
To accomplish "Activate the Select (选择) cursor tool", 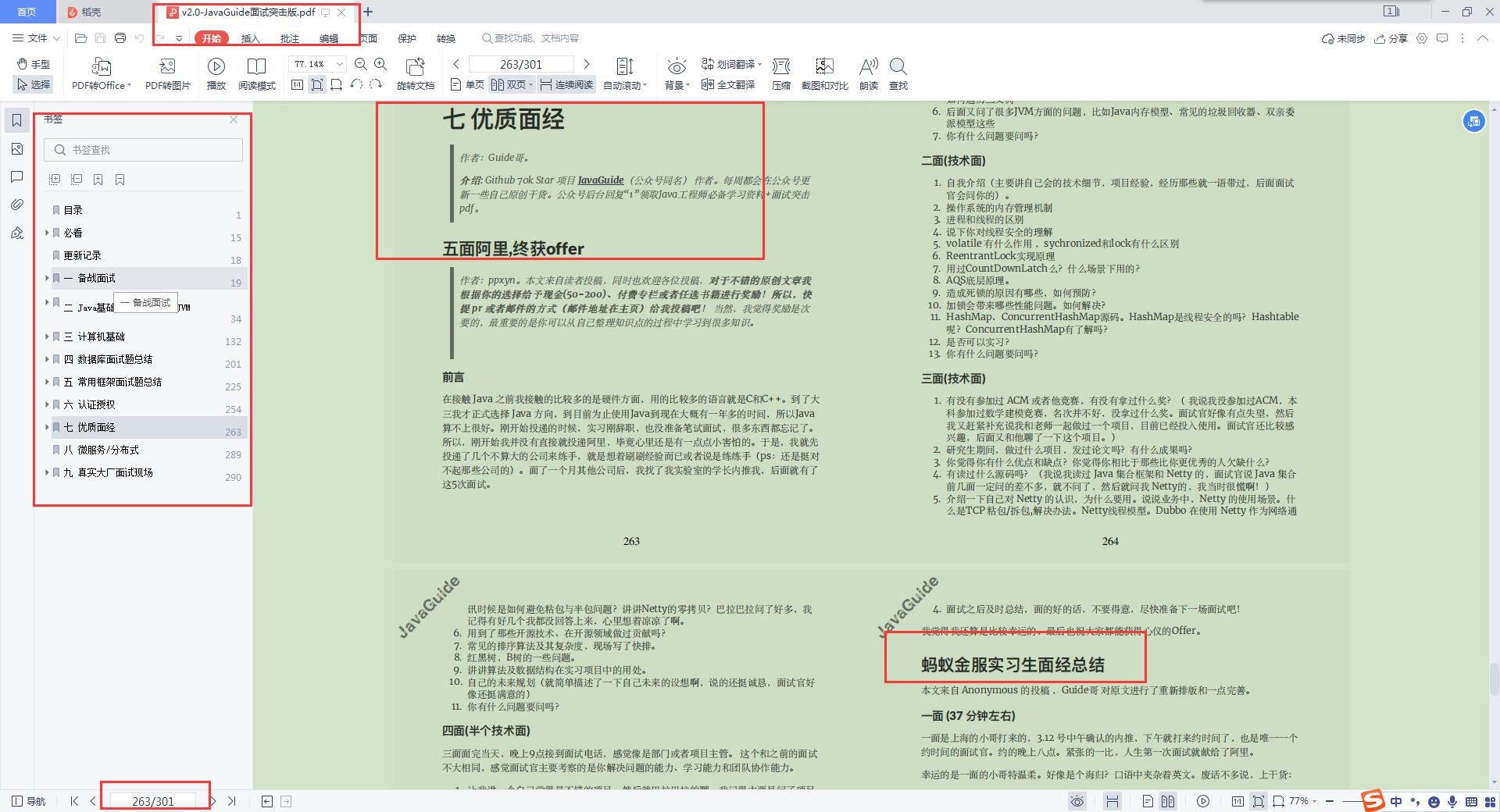I will coord(34,84).
